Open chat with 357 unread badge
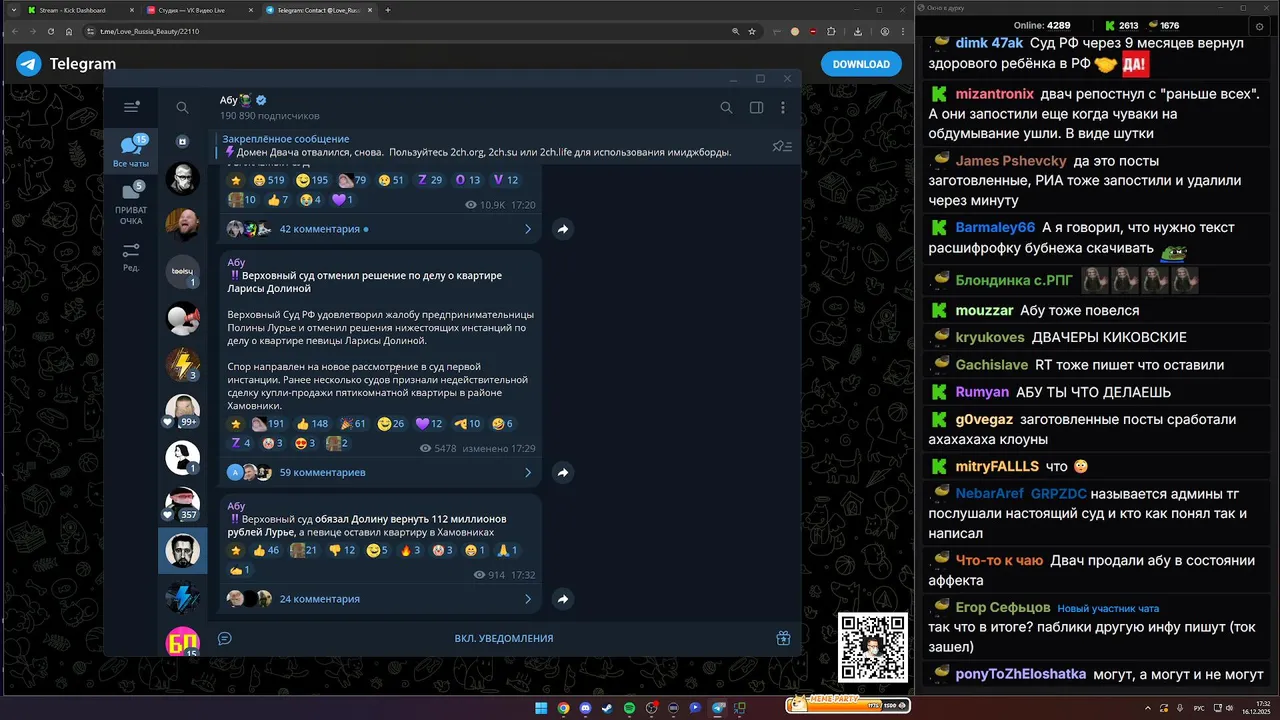The image size is (1280, 720). point(182,503)
